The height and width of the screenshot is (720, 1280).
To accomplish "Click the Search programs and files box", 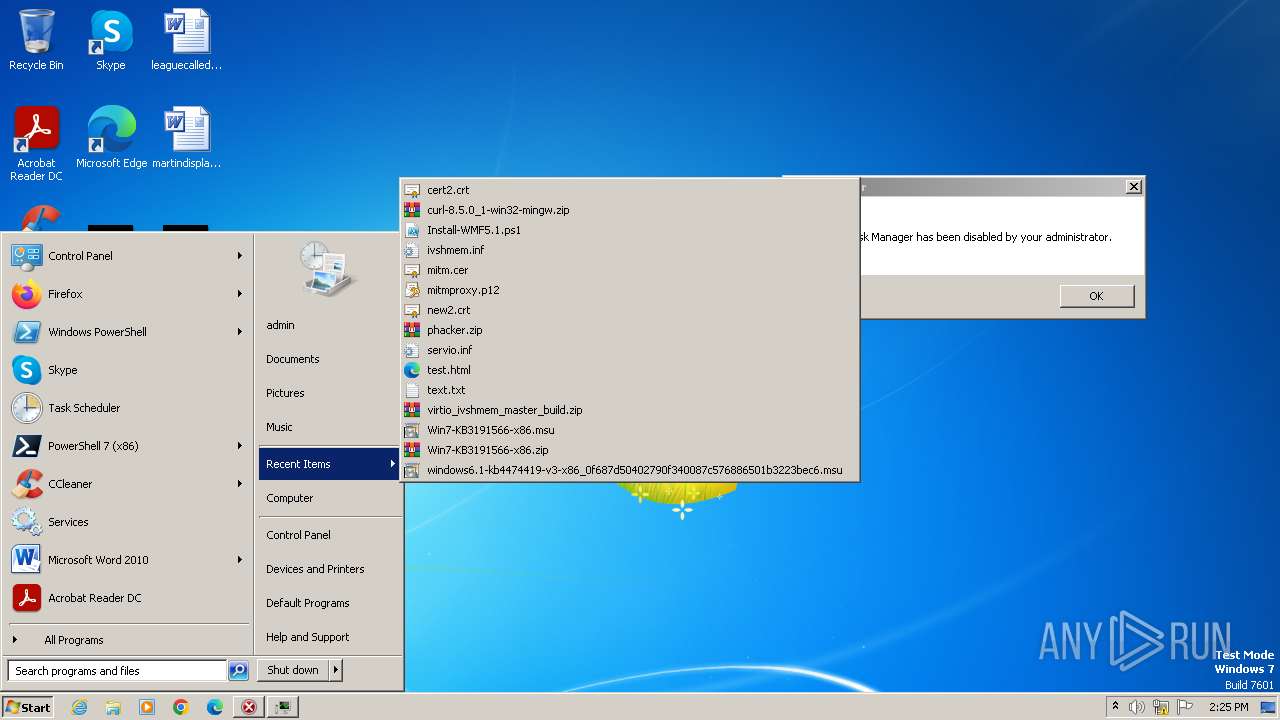I will click(117, 671).
